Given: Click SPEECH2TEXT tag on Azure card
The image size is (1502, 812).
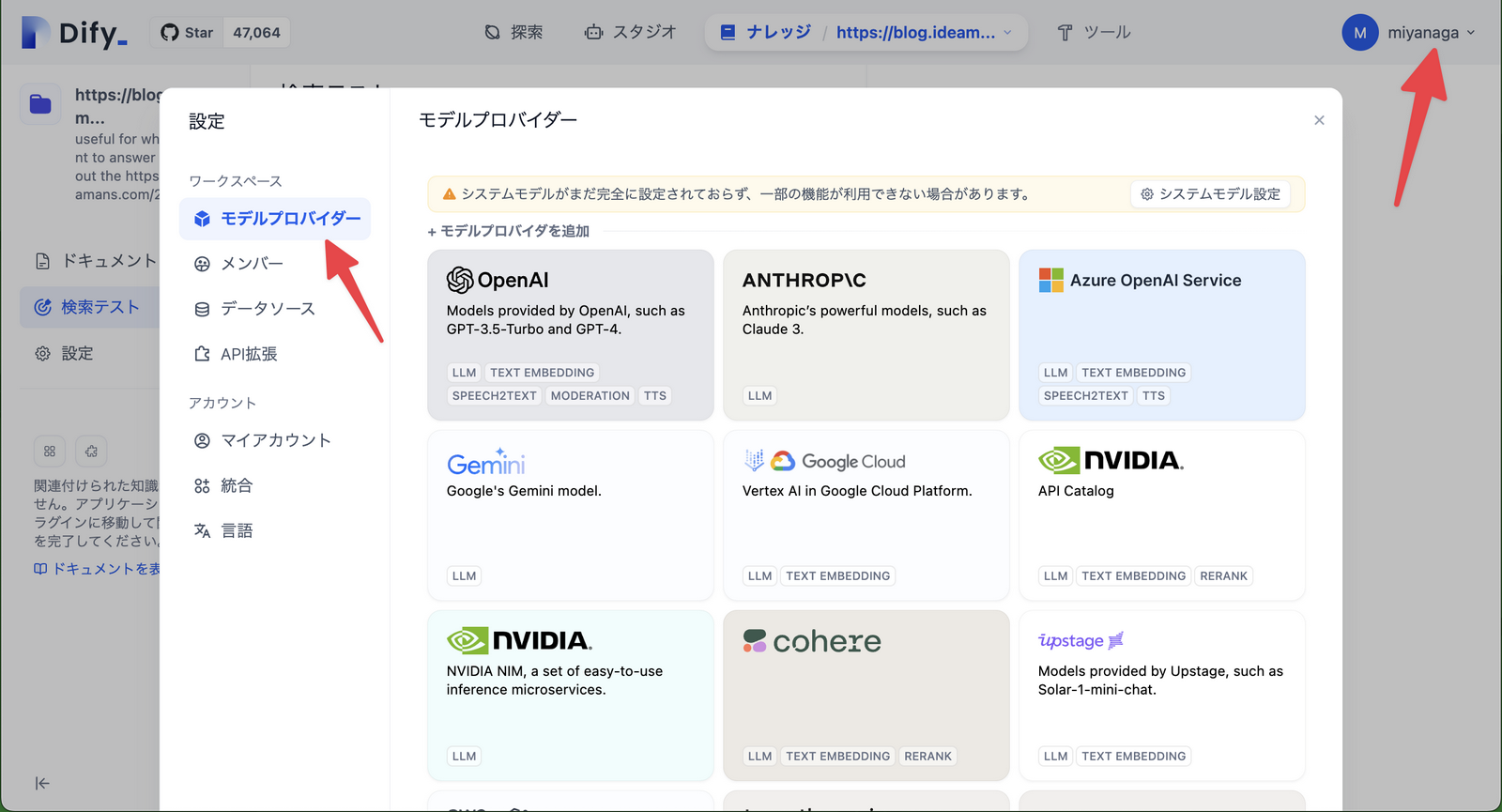Looking at the screenshot, I should pos(1086,396).
